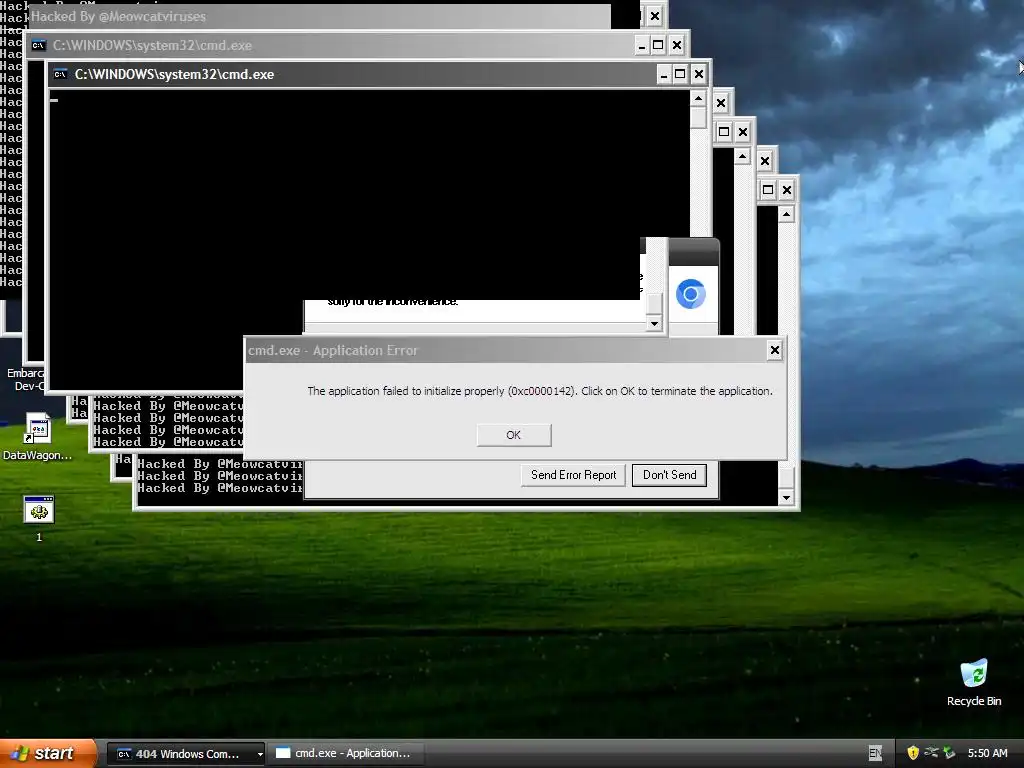Select the Embarcadero Dev-C desktop icon

click(25, 379)
